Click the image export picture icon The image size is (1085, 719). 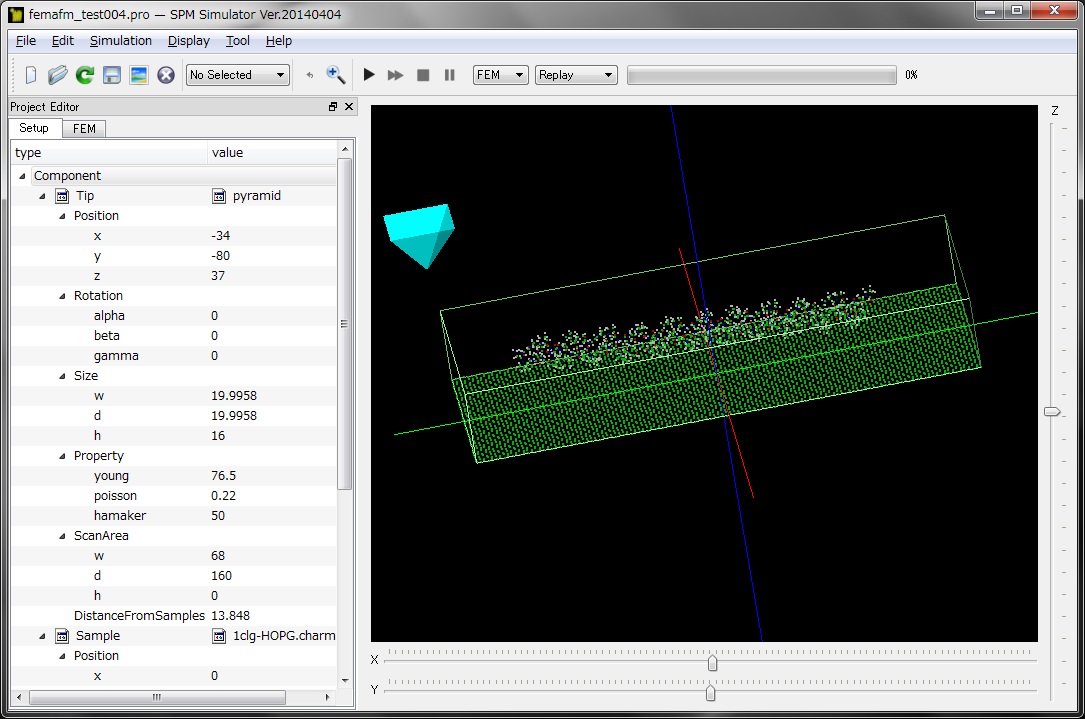[x=139, y=75]
